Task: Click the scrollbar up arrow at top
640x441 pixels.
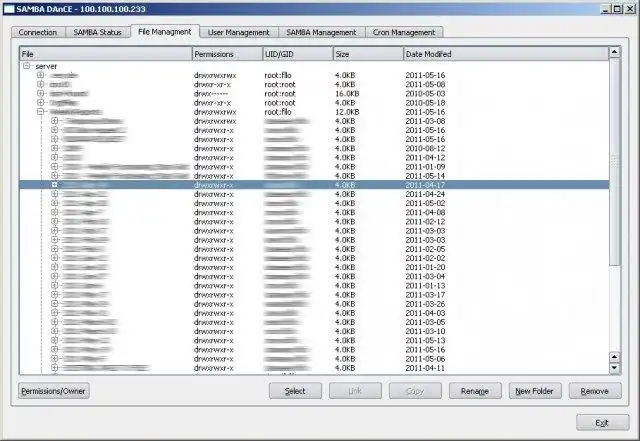Action: [614, 52]
